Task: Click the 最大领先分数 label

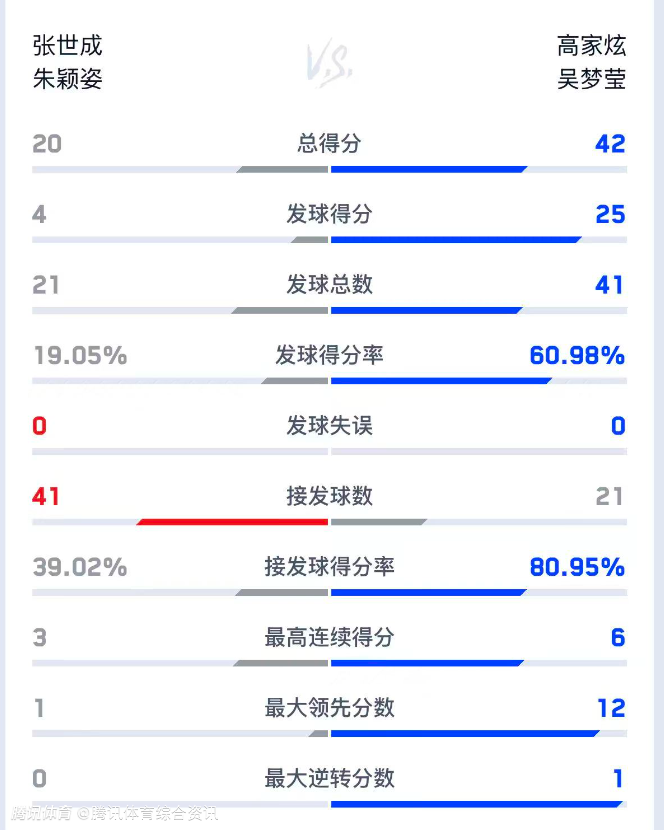Action: [x=329, y=708]
